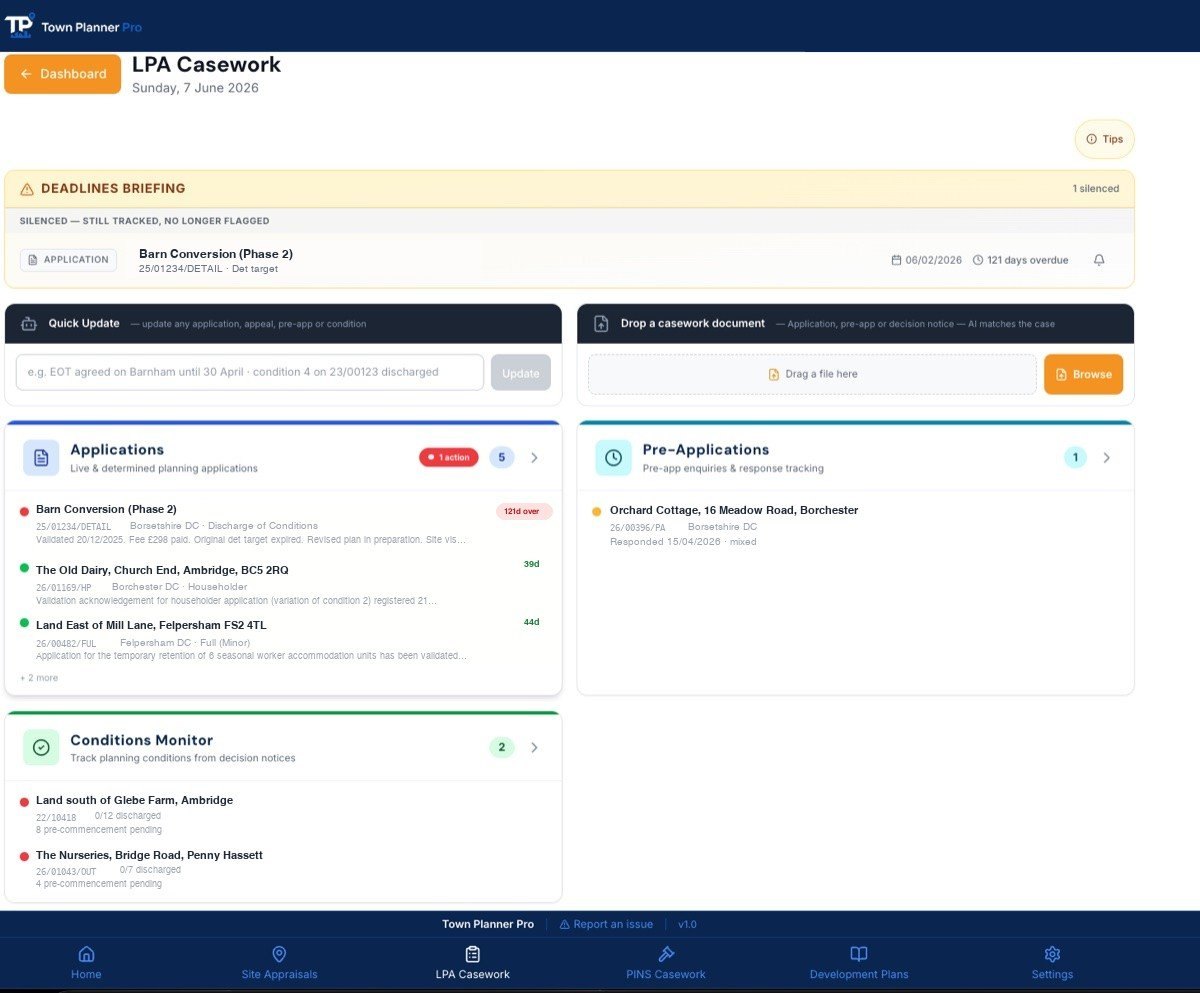Viewport: 1200px width, 993px height.
Task: Open the Settings tab
Action: [x=1052, y=962]
